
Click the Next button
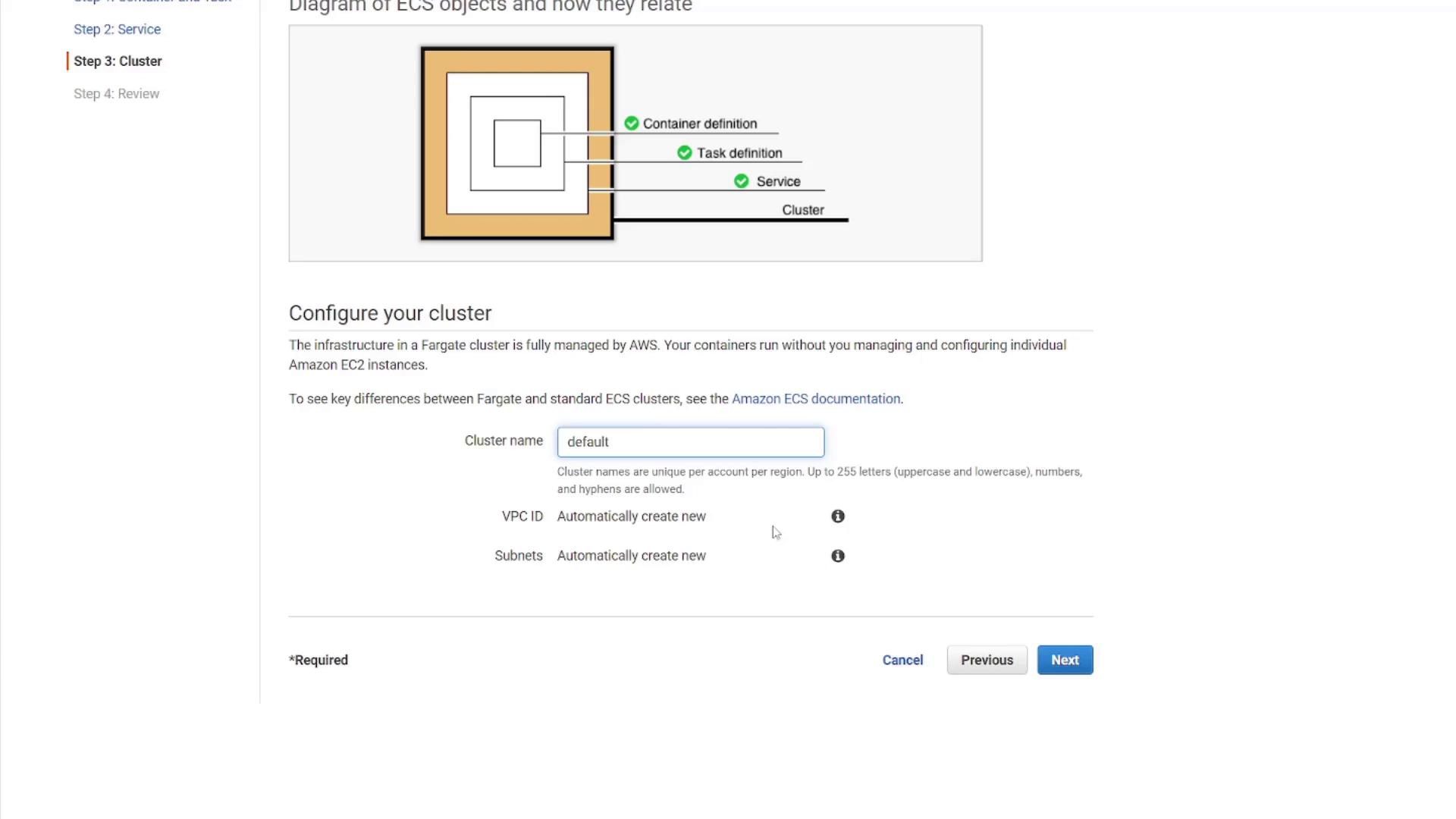point(1065,660)
